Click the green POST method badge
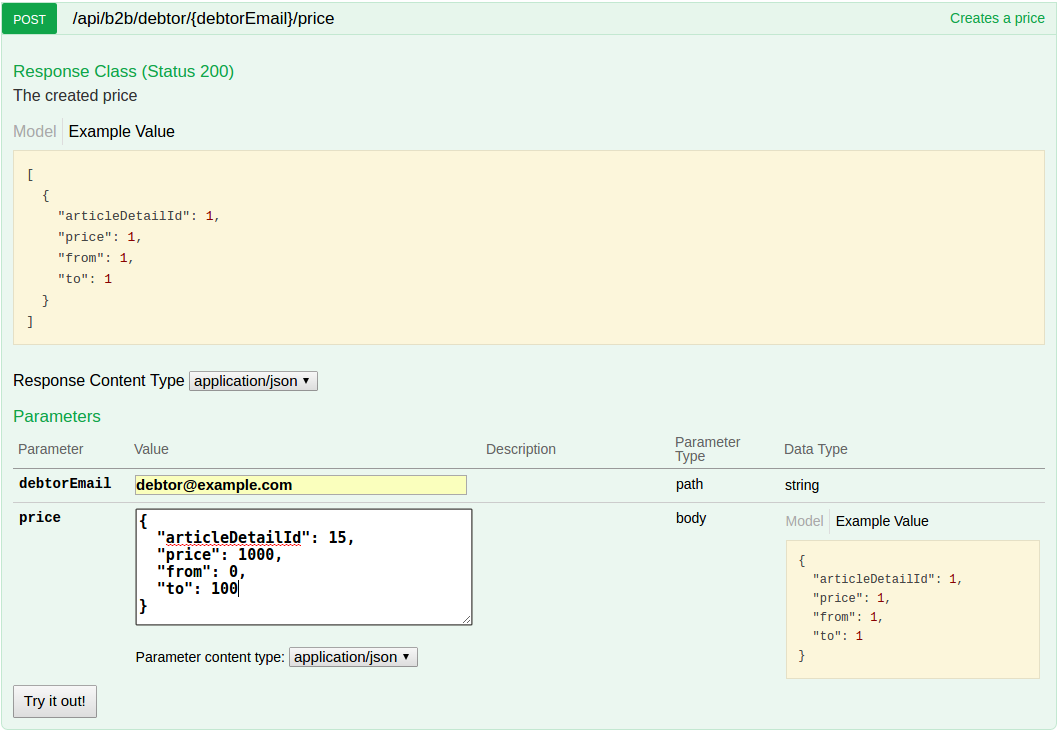This screenshot has width=1062, height=733. click(29, 19)
